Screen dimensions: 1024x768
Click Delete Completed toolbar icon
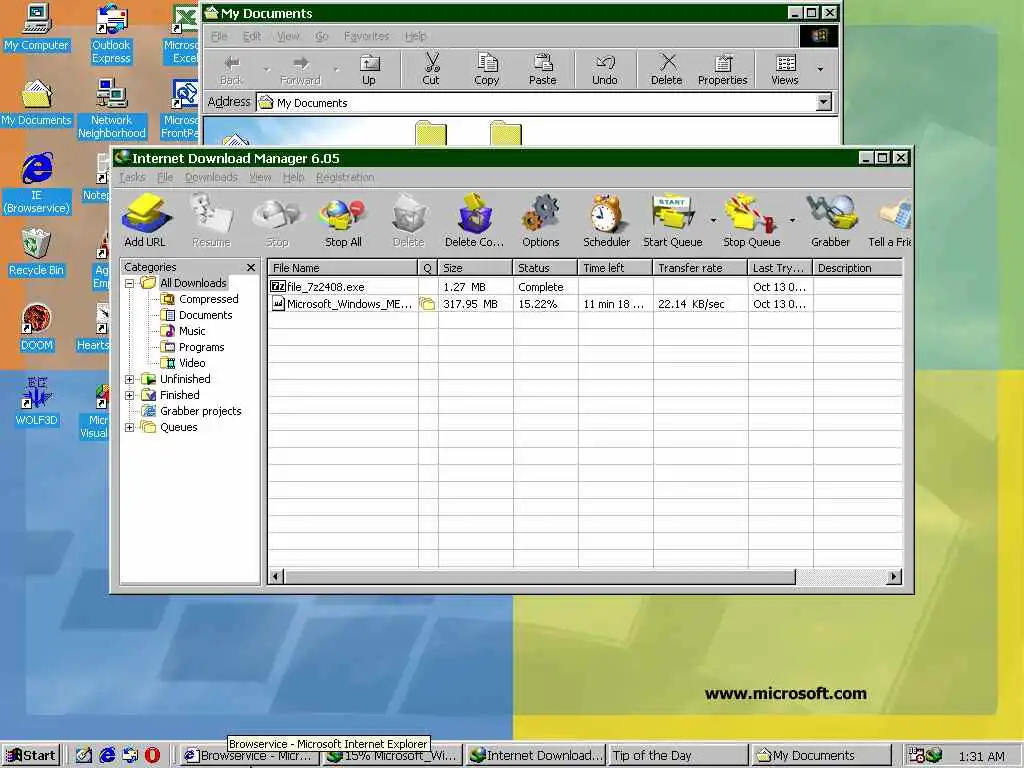point(474,220)
